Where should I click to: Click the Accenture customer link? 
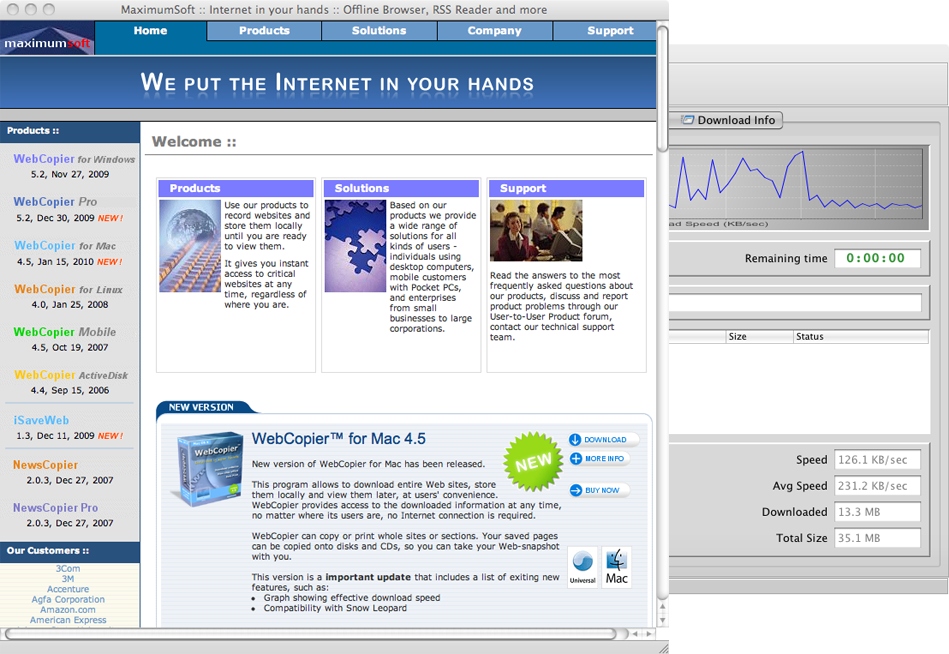pos(68,589)
